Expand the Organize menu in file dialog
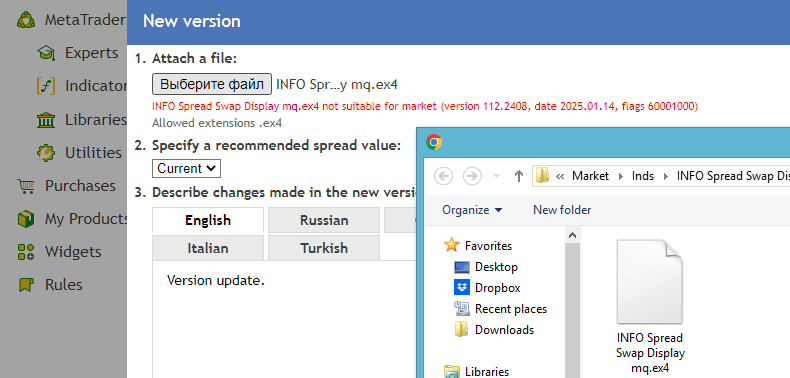Image resolution: width=790 pixels, height=378 pixels. tap(472, 210)
